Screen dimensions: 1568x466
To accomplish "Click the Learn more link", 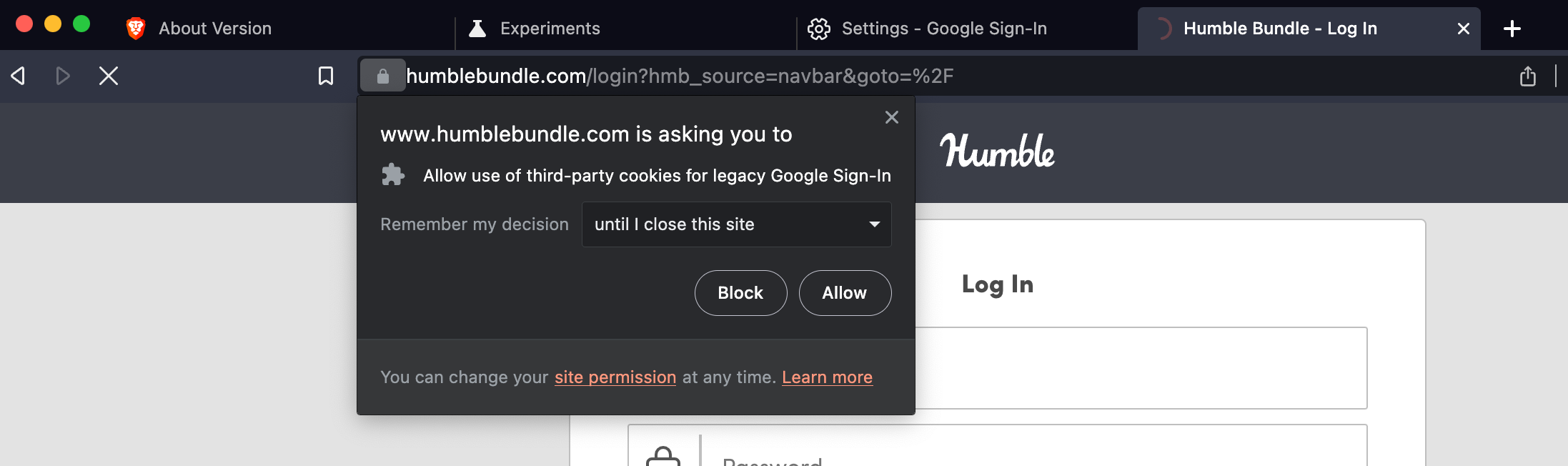I will tap(827, 377).
